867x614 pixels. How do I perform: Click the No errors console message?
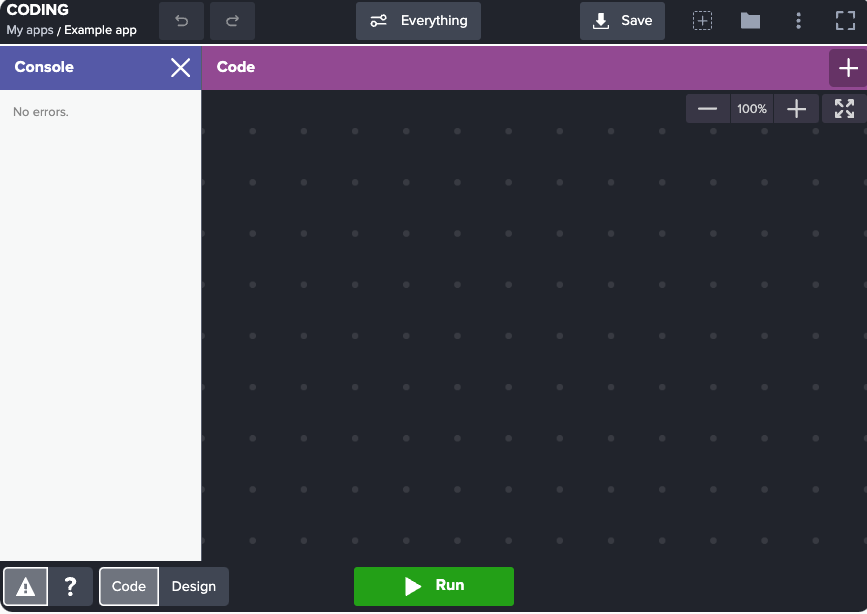(40, 111)
